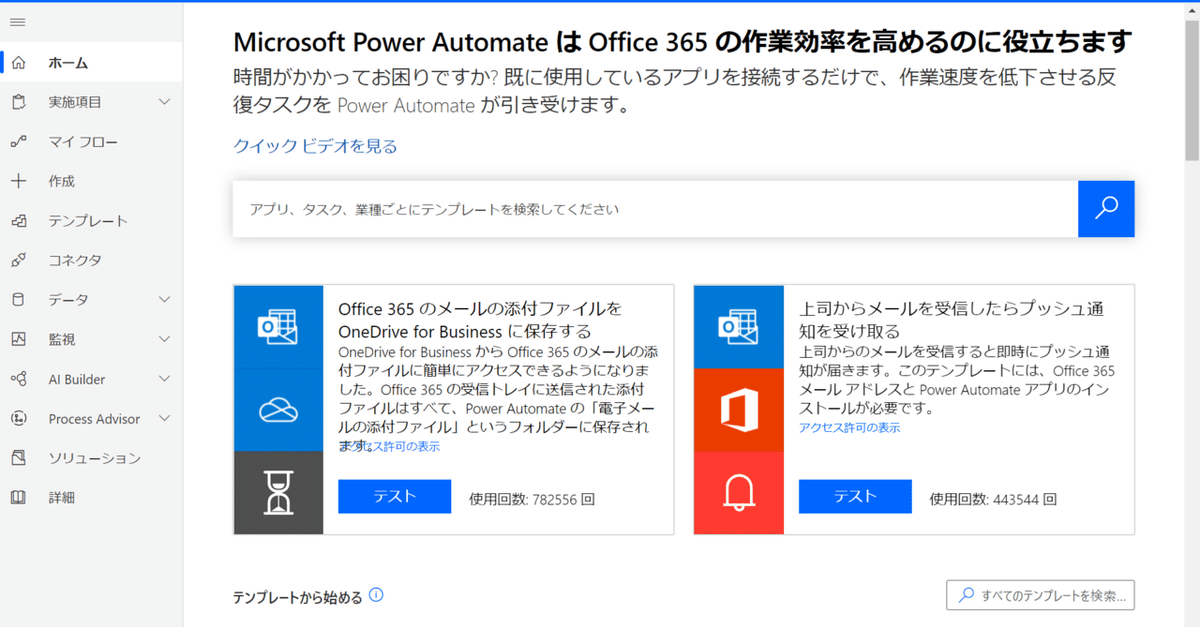Click the マイ フロー flow icon
This screenshot has width=1200, height=627.
(x=18, y=142)
